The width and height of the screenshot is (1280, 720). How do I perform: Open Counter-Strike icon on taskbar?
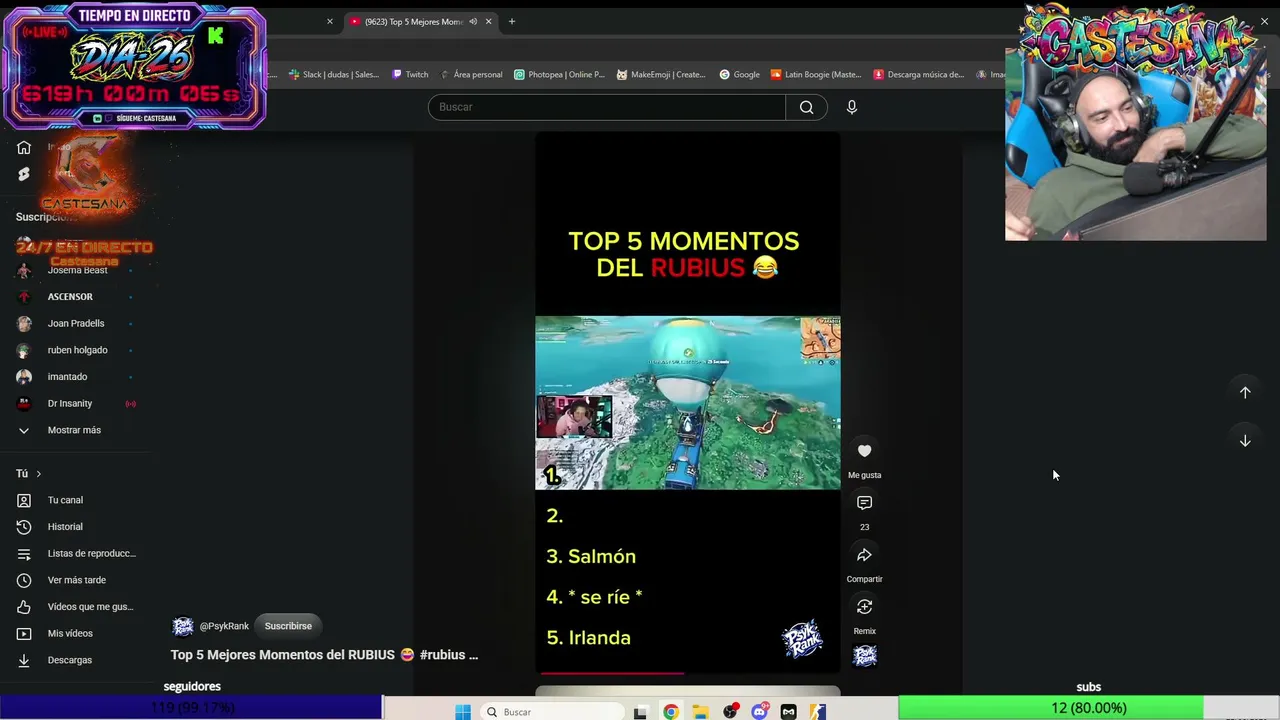tap(818, 712)
